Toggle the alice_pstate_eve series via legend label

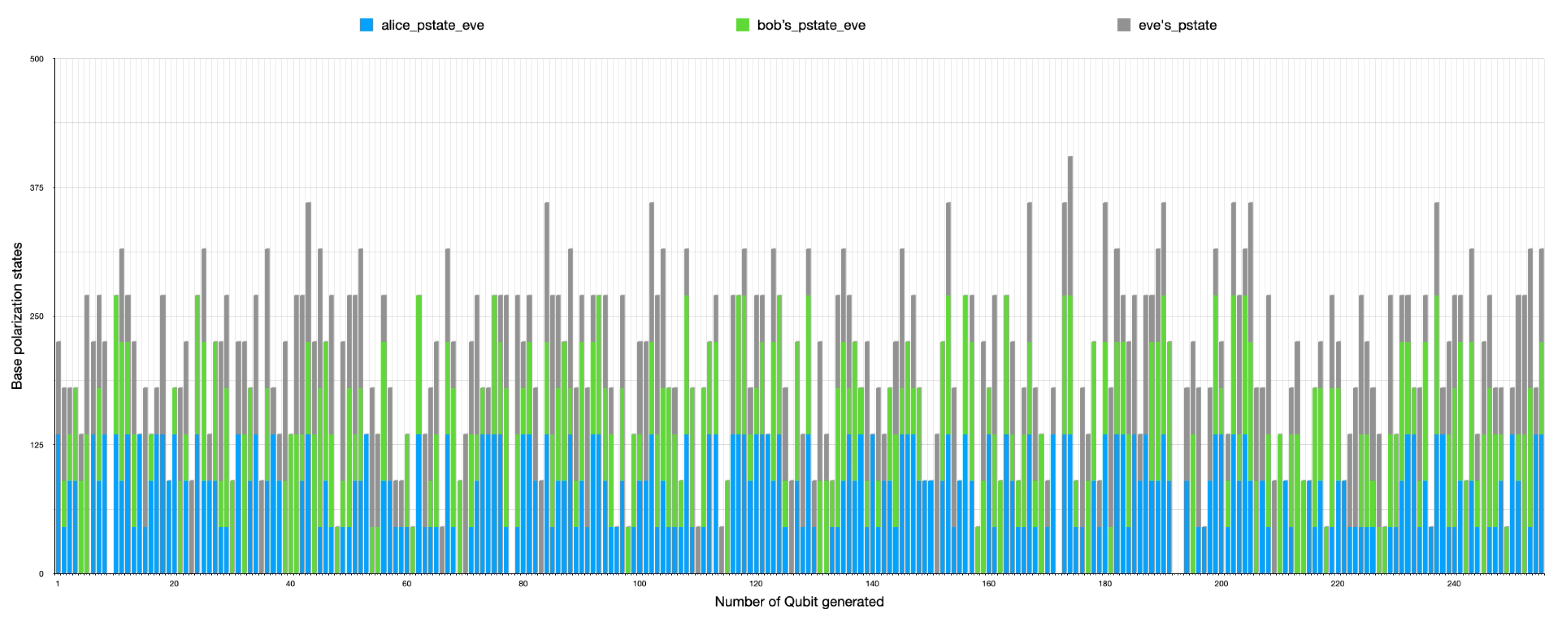click(x=432, y=25)
